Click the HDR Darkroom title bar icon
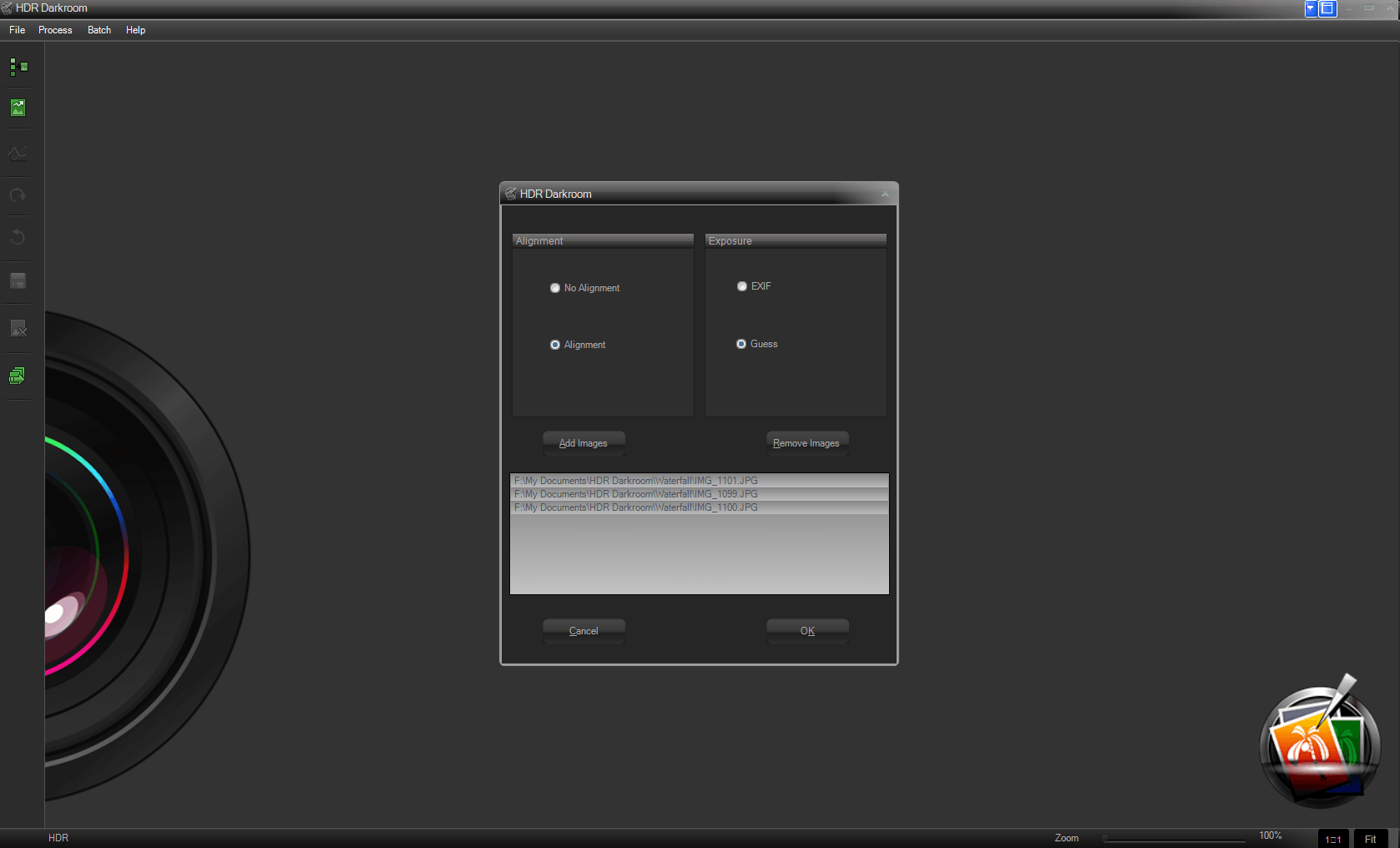 pyautogui.click(x=511, y=193)
